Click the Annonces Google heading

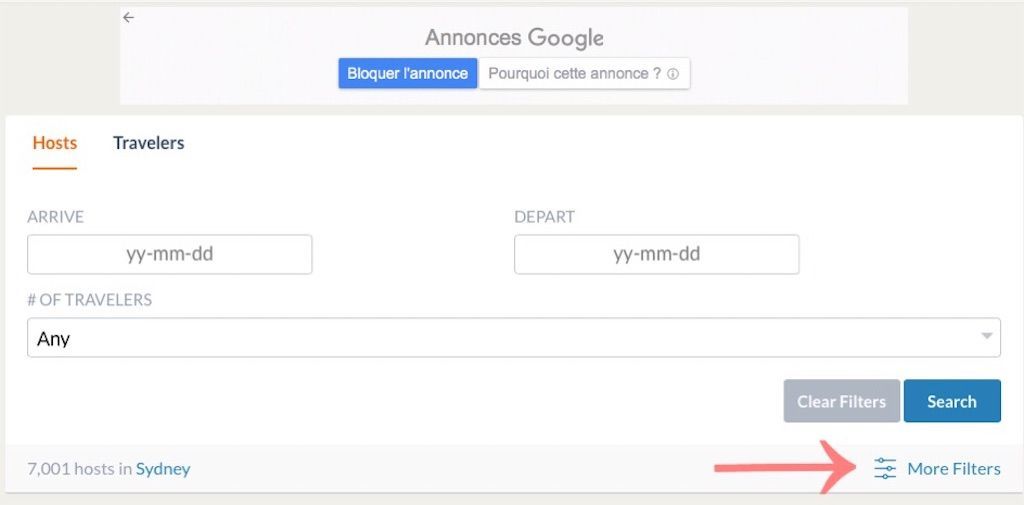coord(515,38)
